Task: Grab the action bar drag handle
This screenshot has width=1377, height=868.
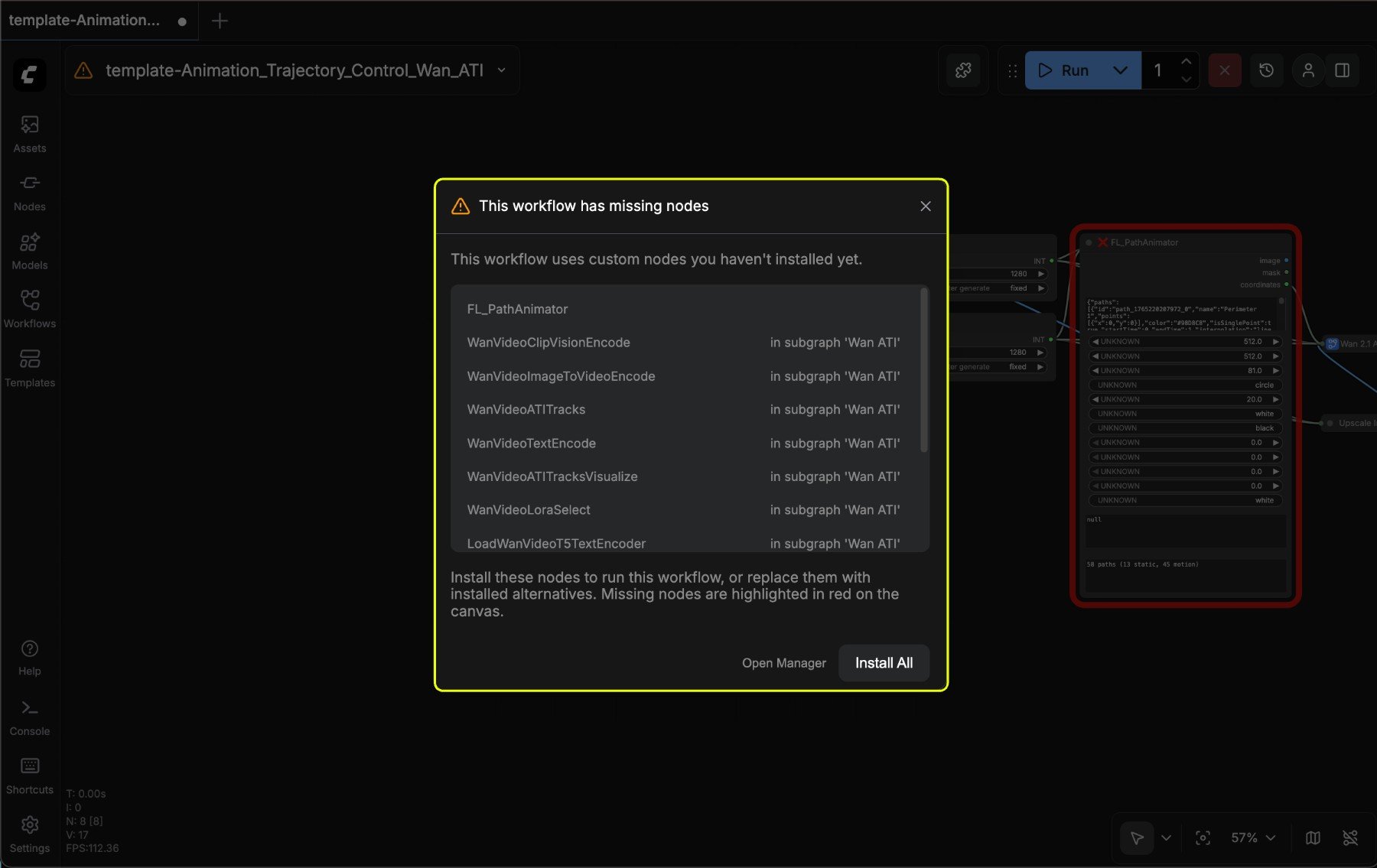Action: (x=1012, y=70)
